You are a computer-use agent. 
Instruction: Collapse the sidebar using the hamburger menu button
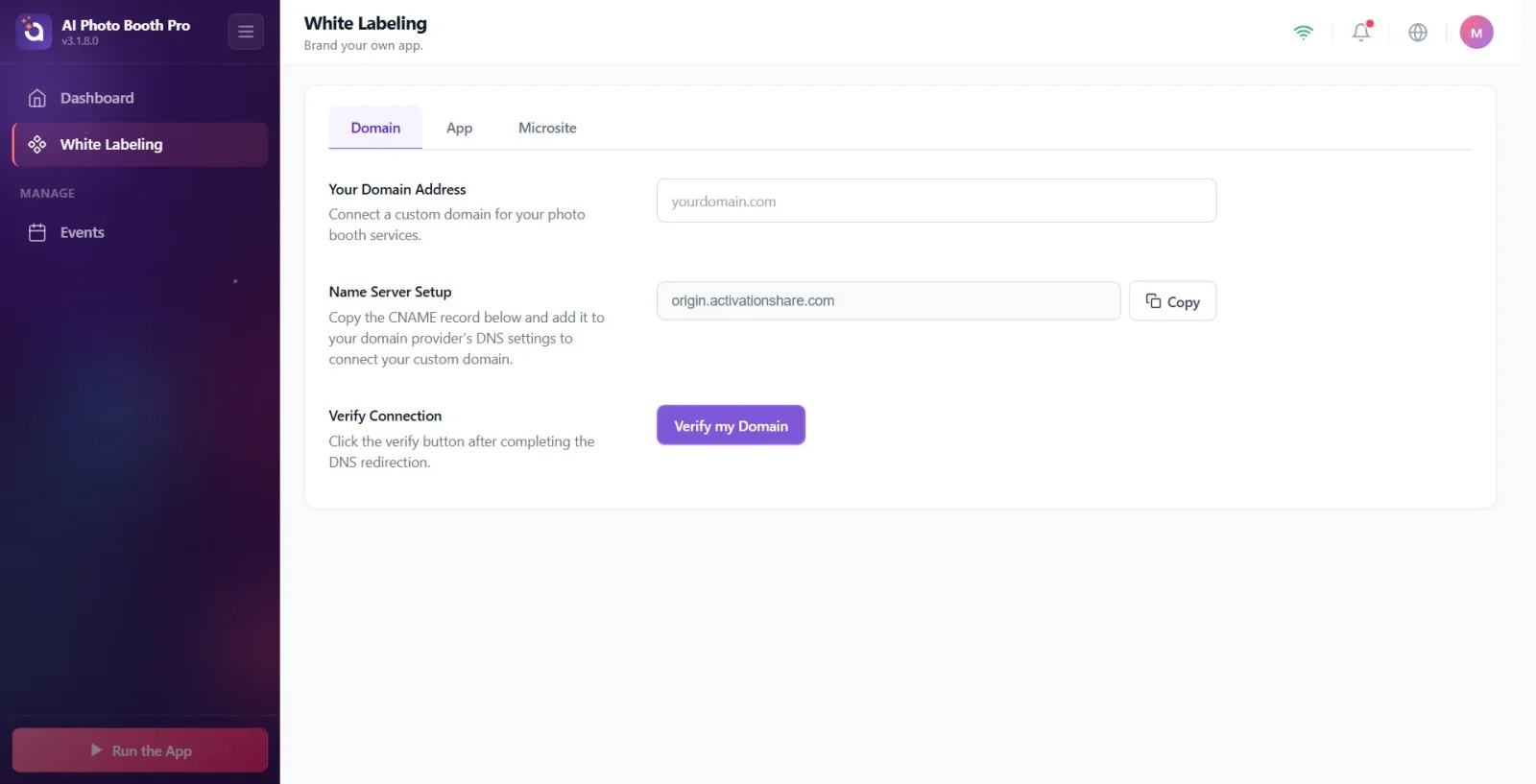tap(246, 32)
